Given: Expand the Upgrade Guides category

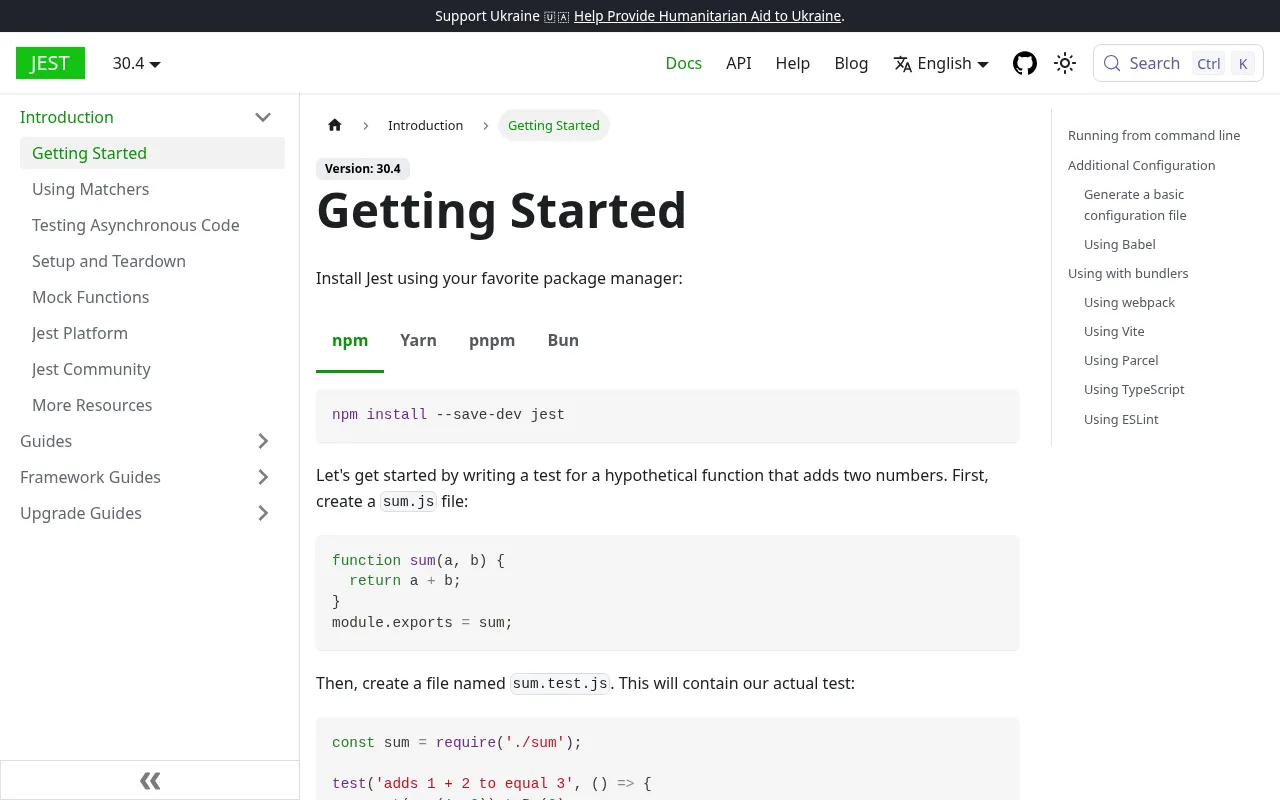Looking at the screenshot, I should pyautogui.click(x=263, y=513).
